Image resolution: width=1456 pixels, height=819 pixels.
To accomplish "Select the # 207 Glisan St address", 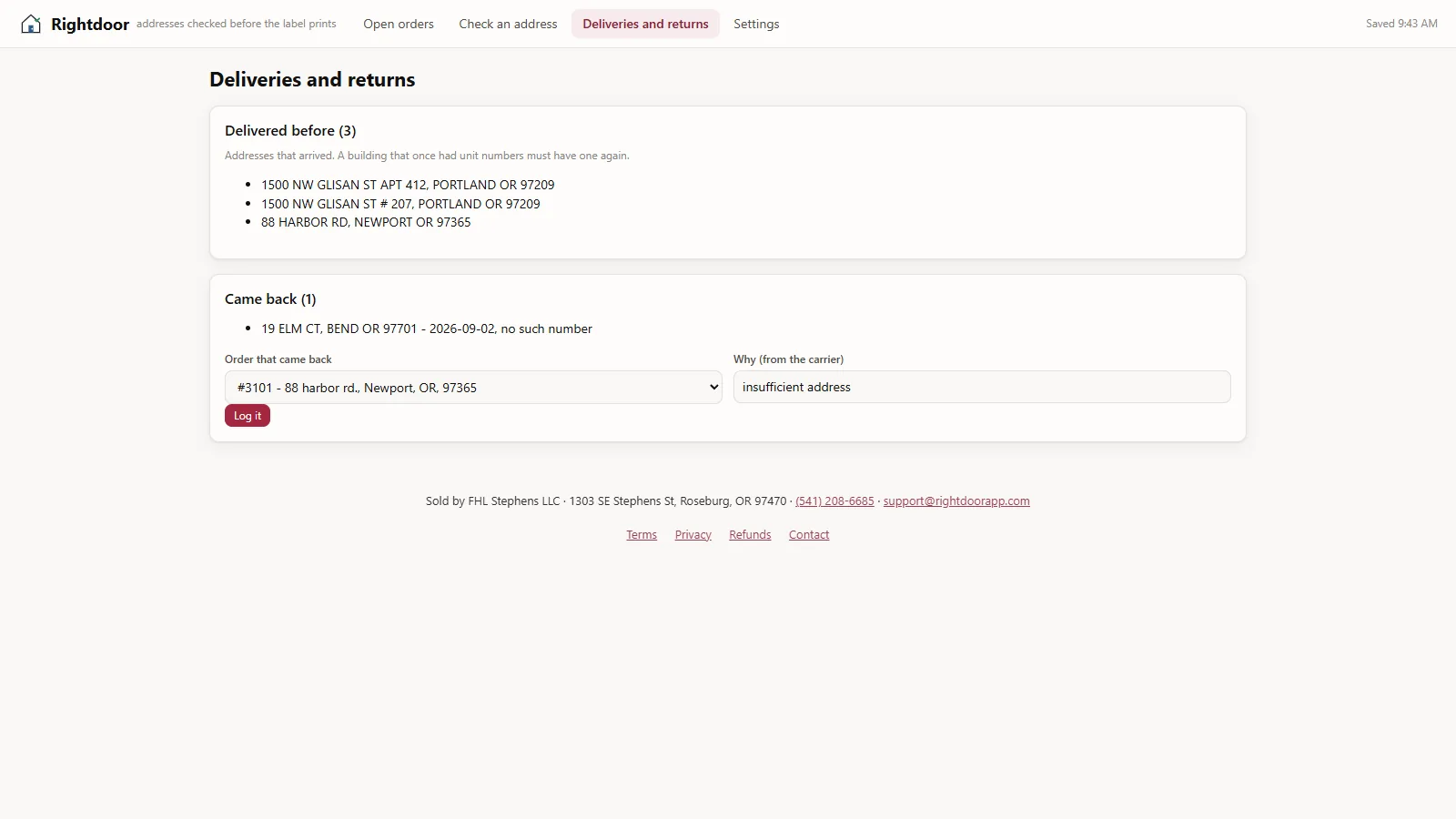I will (x=400, y=204).
